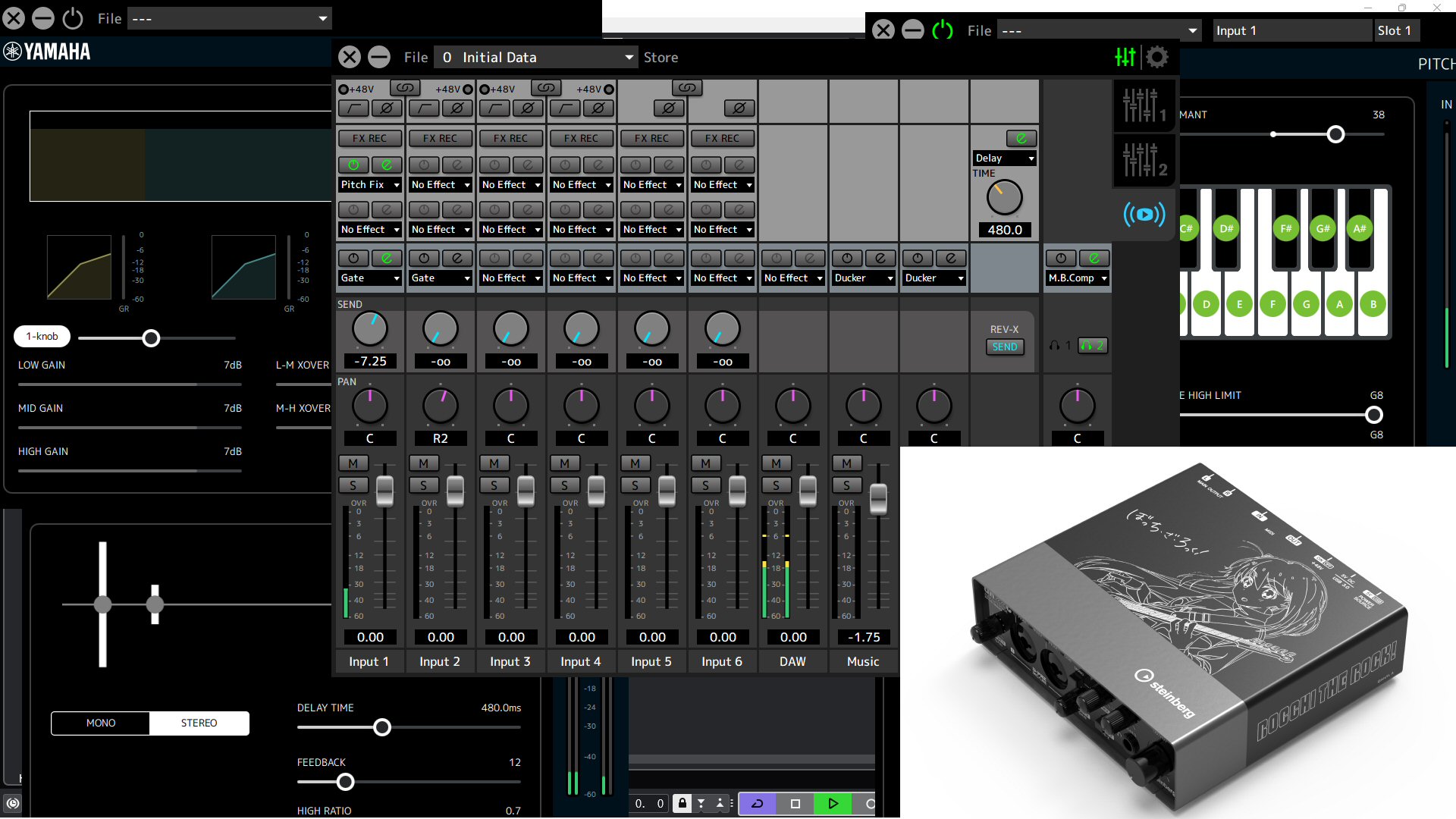This screenshot has width=1456, height=819.
Task: Switch to Mixer 2 panel
Action: [1144, 161]
